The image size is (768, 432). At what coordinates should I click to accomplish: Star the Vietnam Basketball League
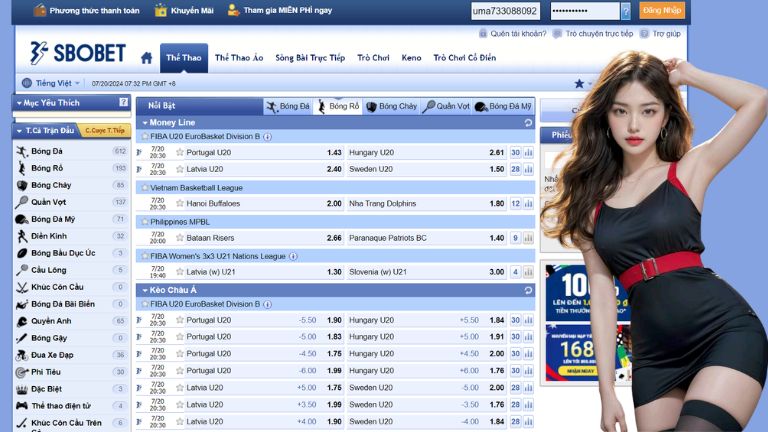(144, 188)
